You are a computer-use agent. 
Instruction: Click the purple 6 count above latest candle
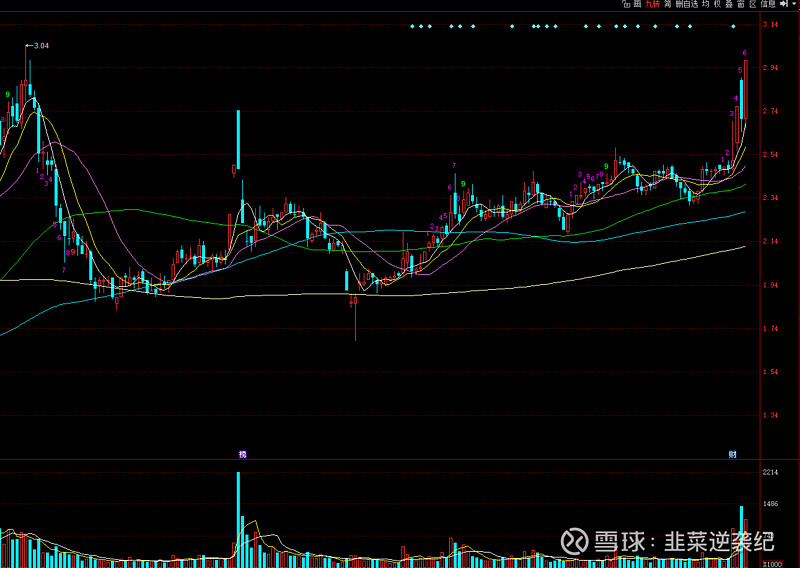[x=744, y=53]
